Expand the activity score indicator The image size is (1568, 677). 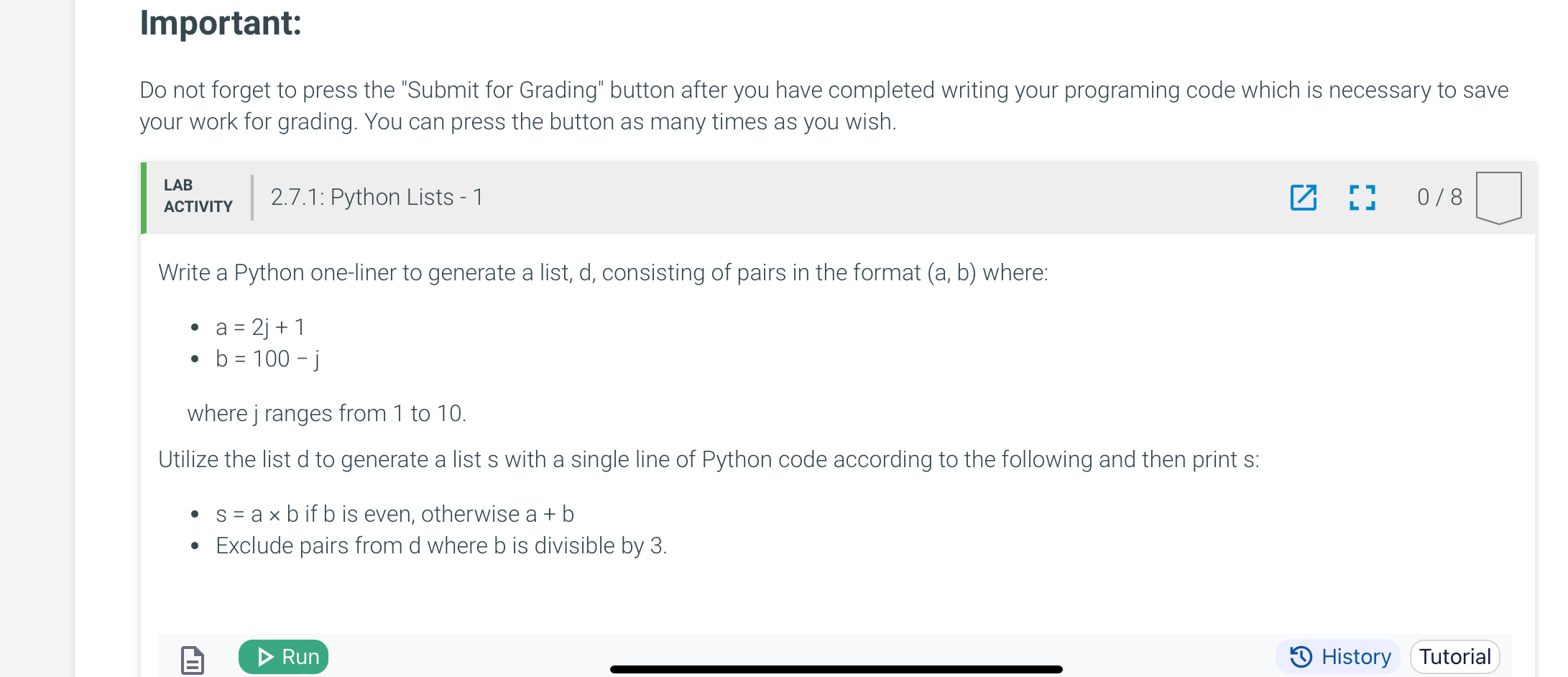pyautogui.click(x=1438, y=198)
